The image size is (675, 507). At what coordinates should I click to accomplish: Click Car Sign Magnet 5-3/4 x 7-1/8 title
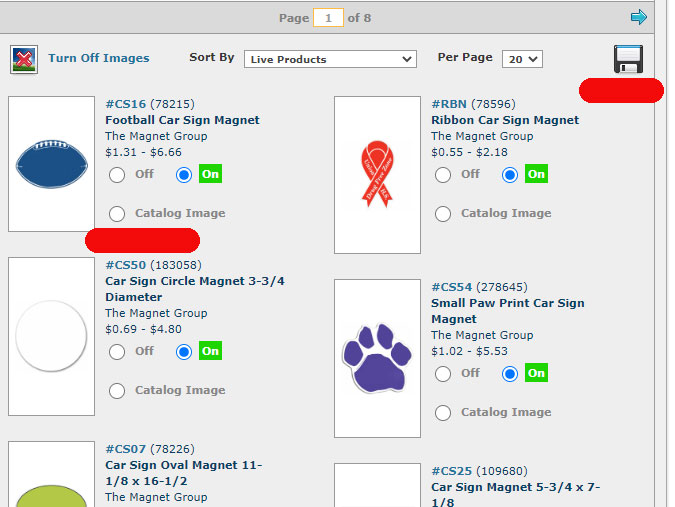point(516,494)
